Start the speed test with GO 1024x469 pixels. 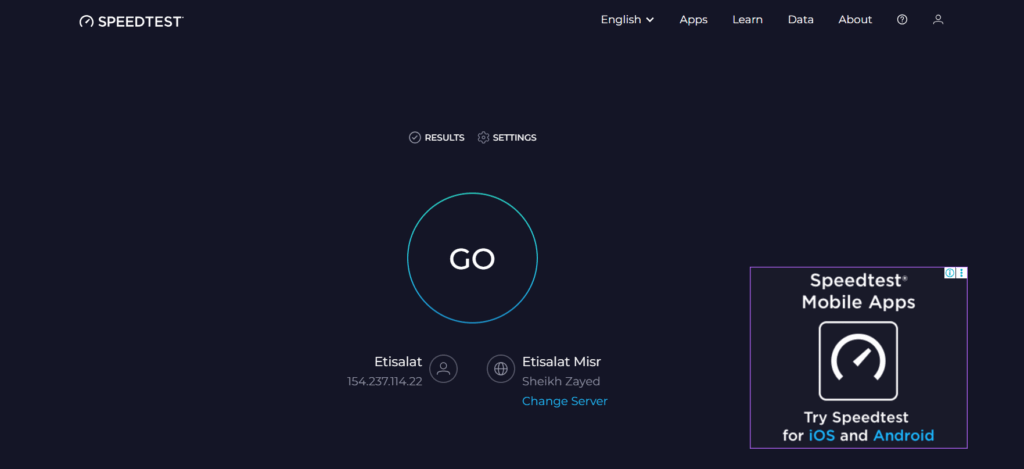tap(472, 259)
